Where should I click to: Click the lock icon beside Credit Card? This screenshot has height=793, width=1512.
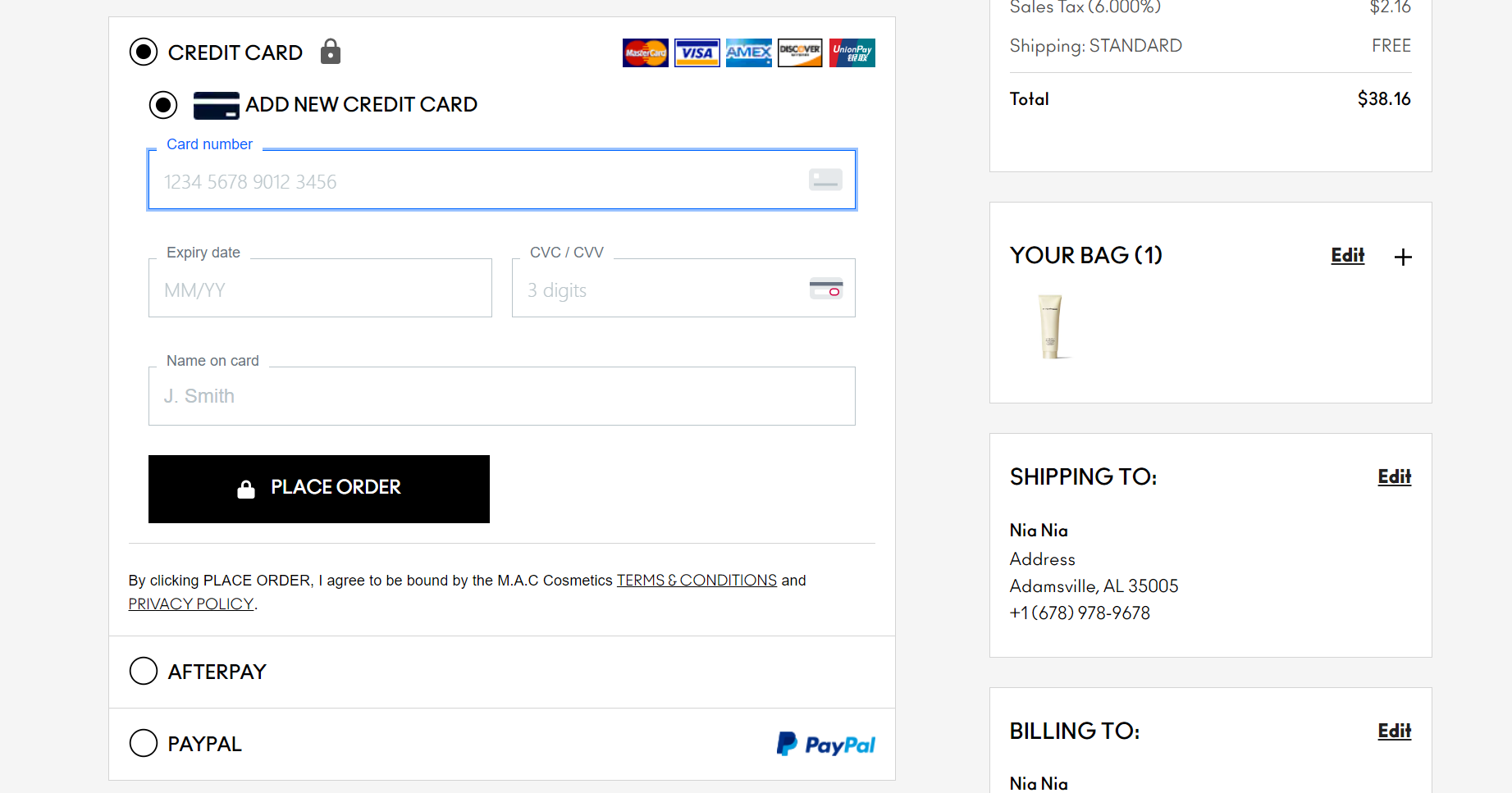pyautogui.click(x=331, y=52)
